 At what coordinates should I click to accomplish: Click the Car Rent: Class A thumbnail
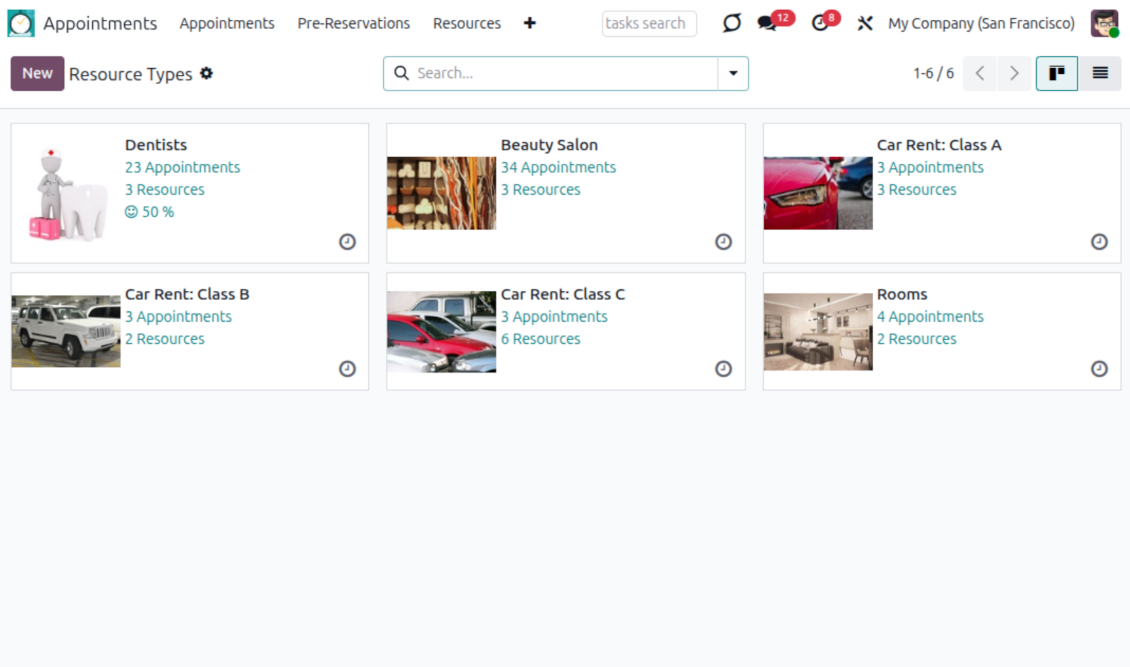818,193
